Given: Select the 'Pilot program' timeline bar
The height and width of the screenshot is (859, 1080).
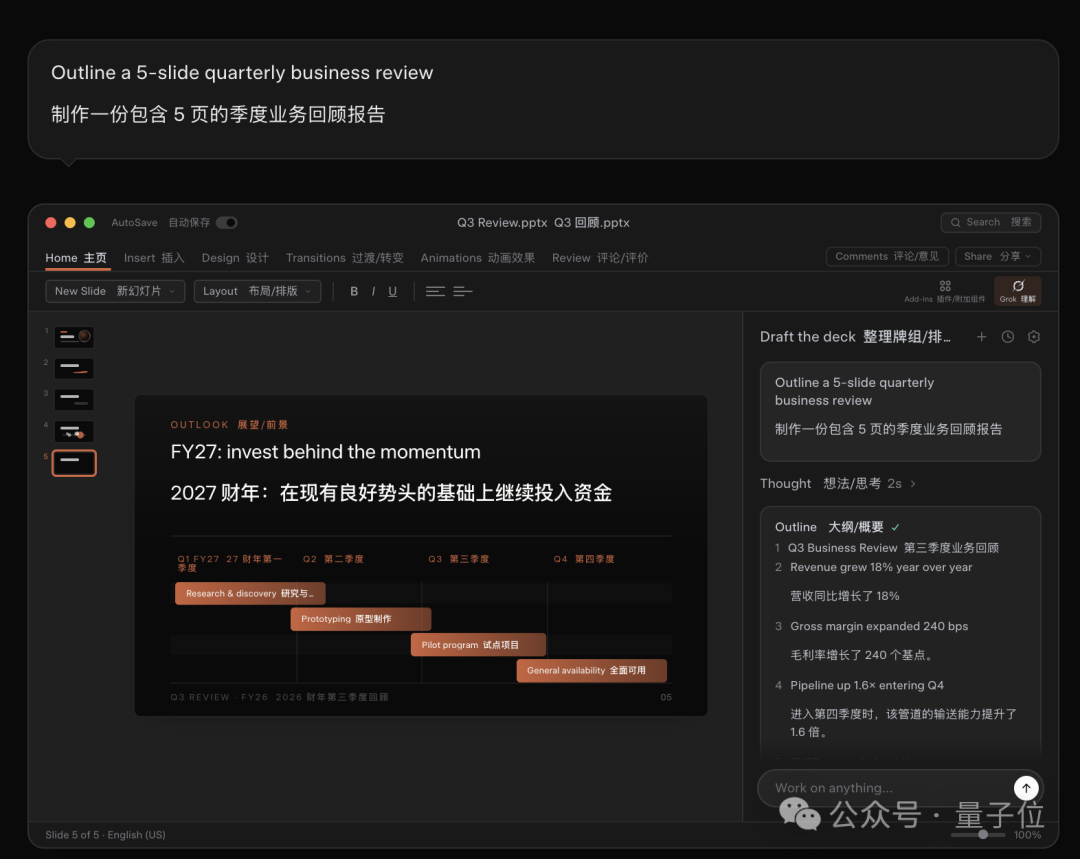Looking at the screenshot, I should point(478,645).
